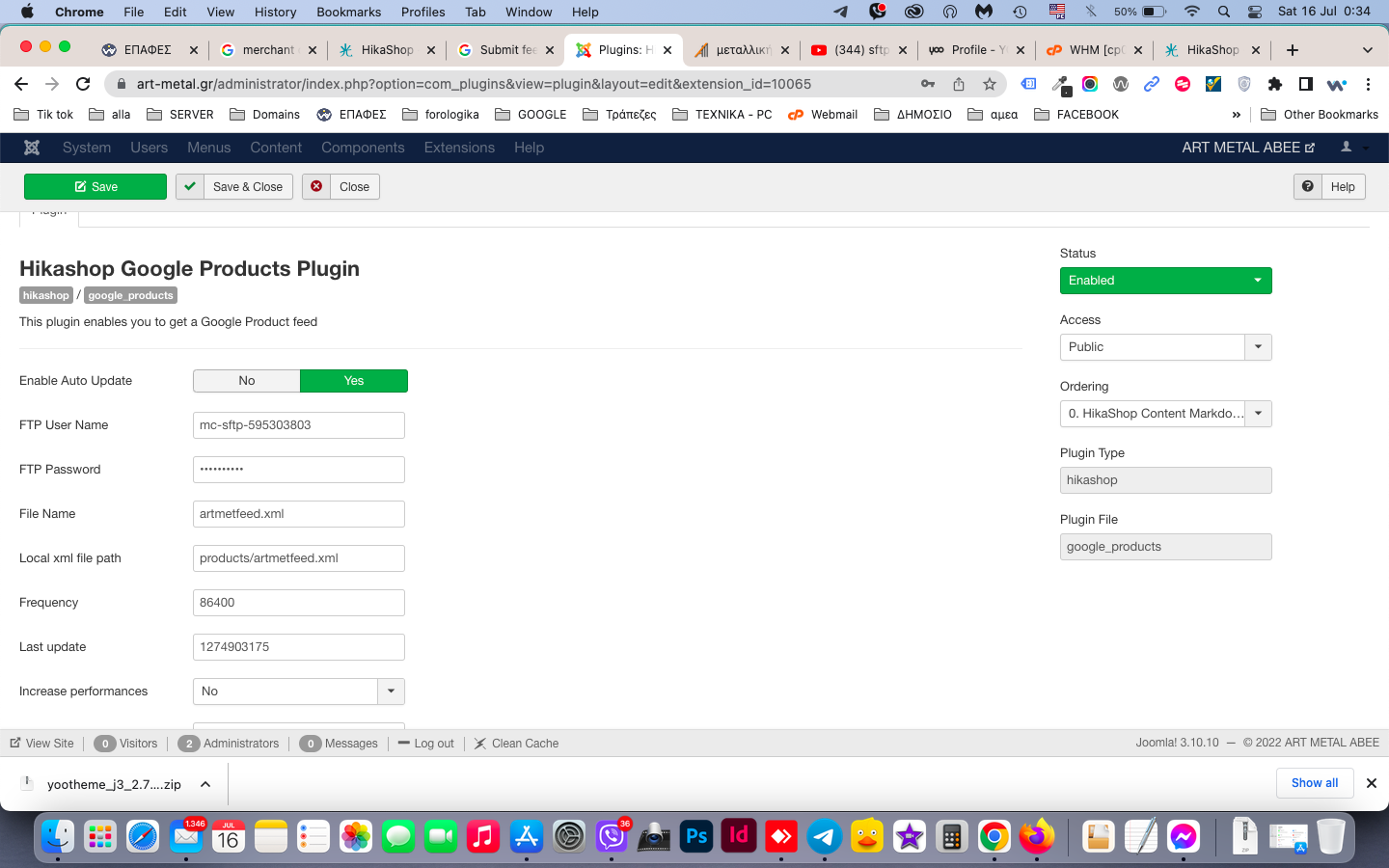Open Messenger from the Dock
The height and width of the screenshot is (868, 1389).
coord(1184,836)
